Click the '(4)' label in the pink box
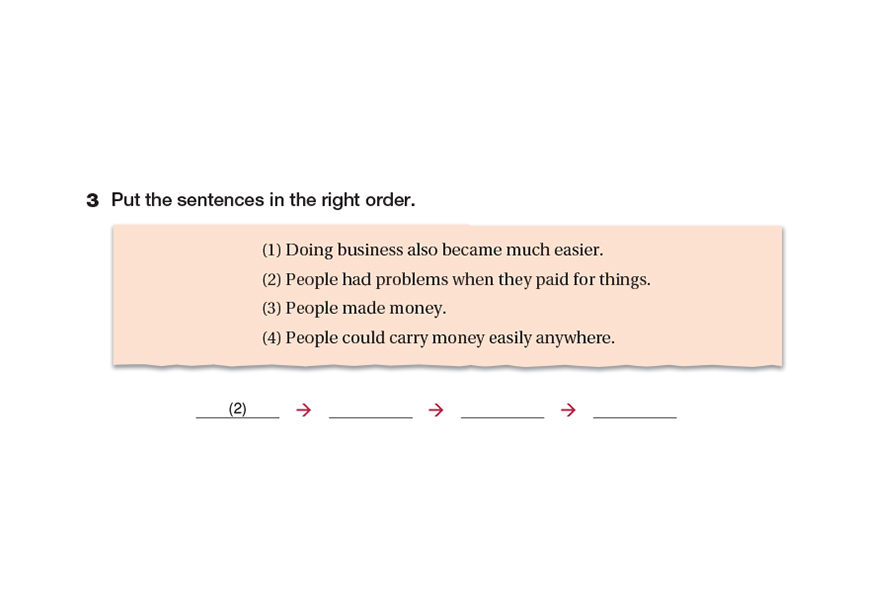Viewport: 873px width, 612px height. click(272, 338)
